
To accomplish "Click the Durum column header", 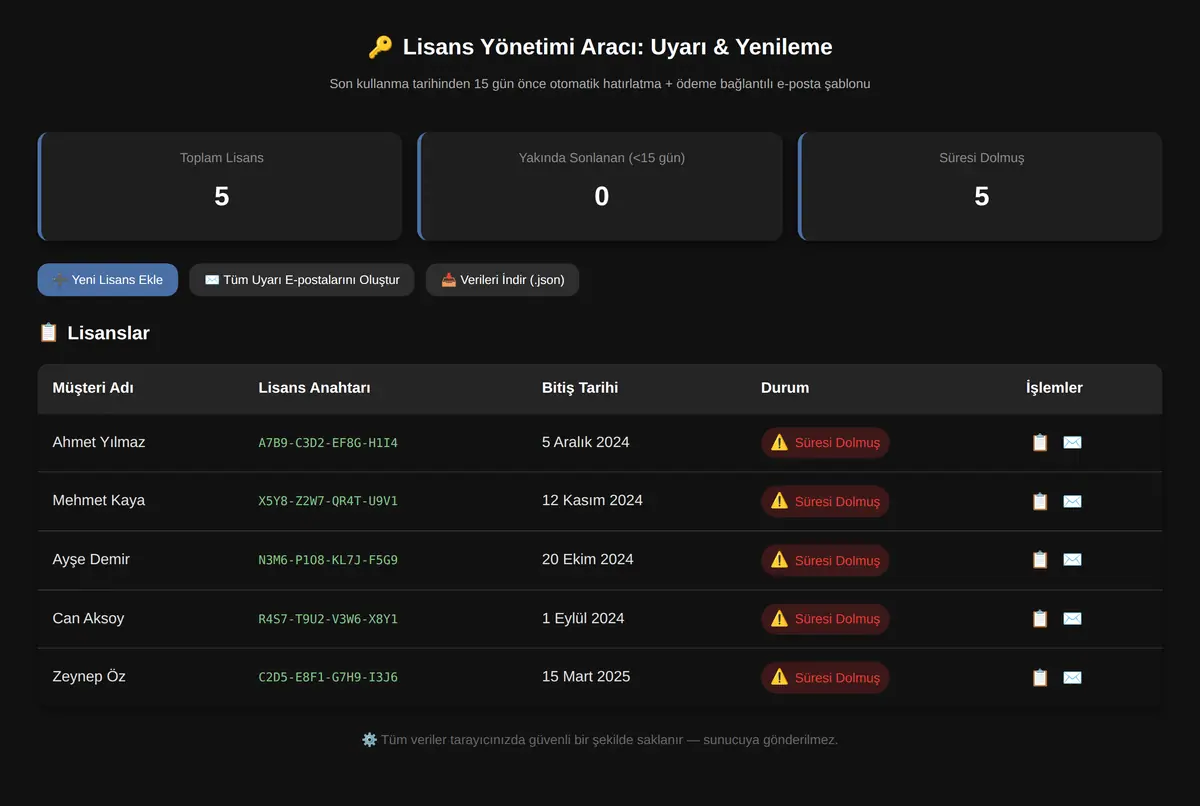I will pyautogui.click(x=785, y=388).
